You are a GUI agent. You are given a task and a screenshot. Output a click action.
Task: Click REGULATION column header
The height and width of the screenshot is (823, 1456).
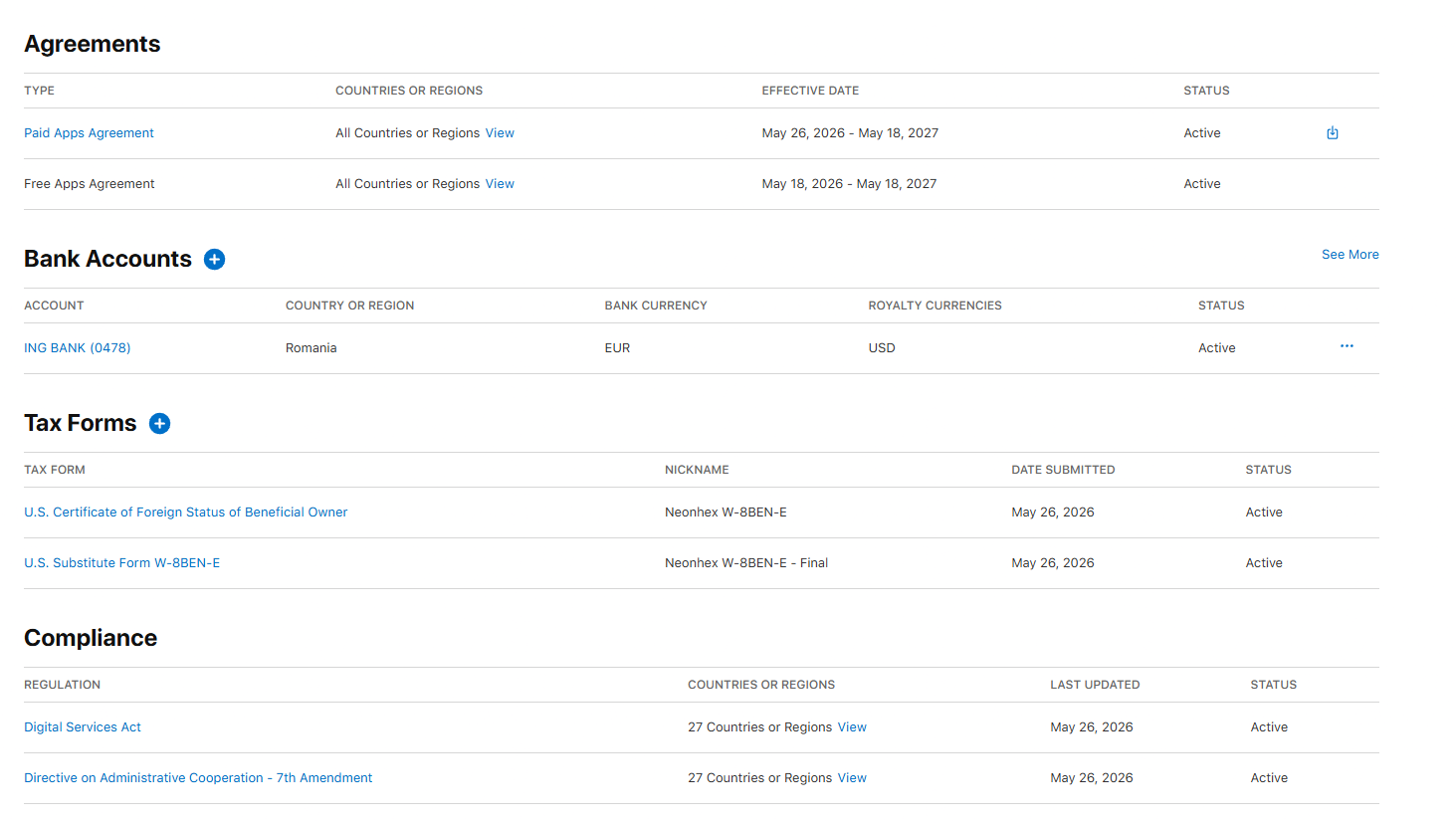tap(62, 685)
